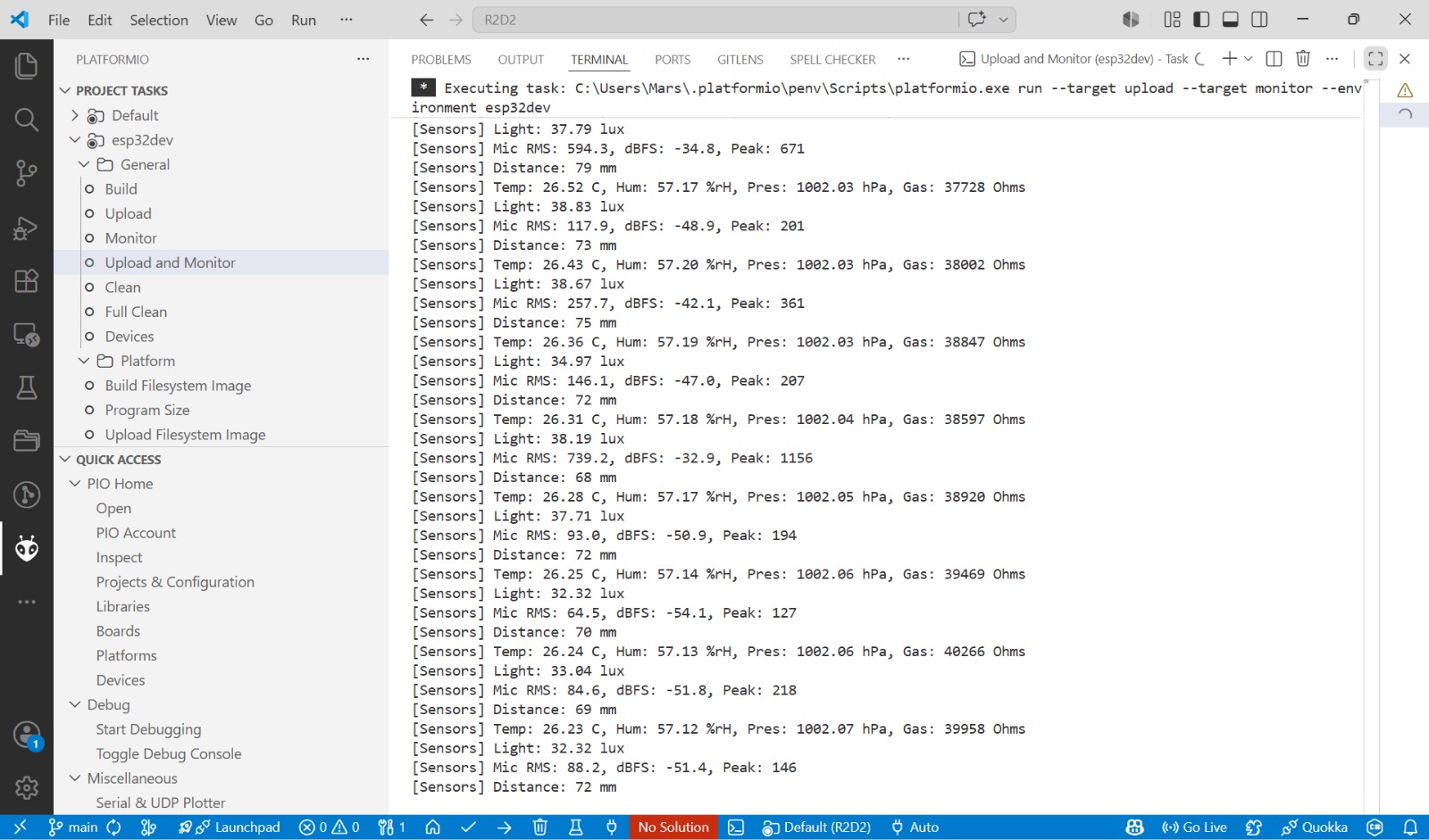Image resolution: width=1429 pixels, height=840 pixels.
Task: Open the Selection menu
Action: tap(159, 20)
